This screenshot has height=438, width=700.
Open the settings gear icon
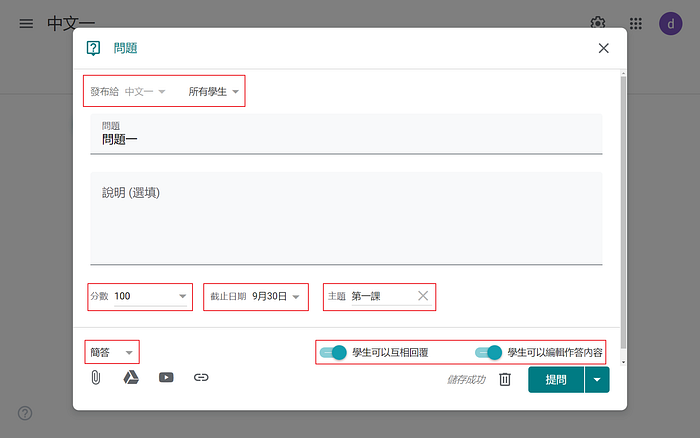tap(598, 22)
